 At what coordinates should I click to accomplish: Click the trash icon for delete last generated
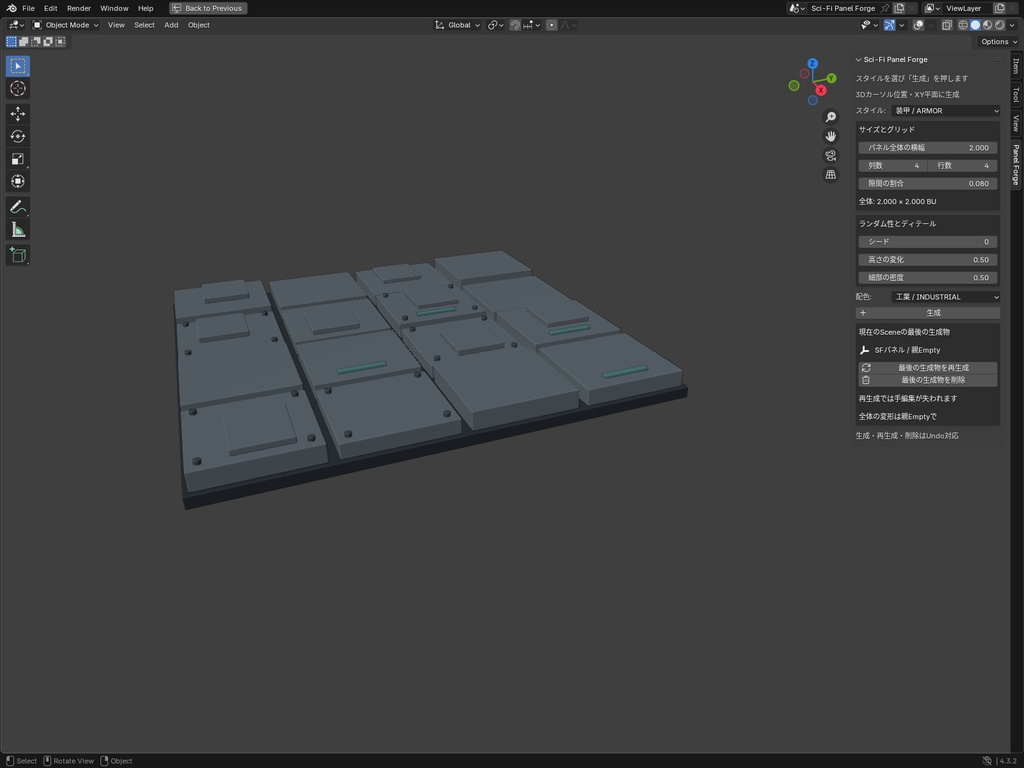point(866,379)
